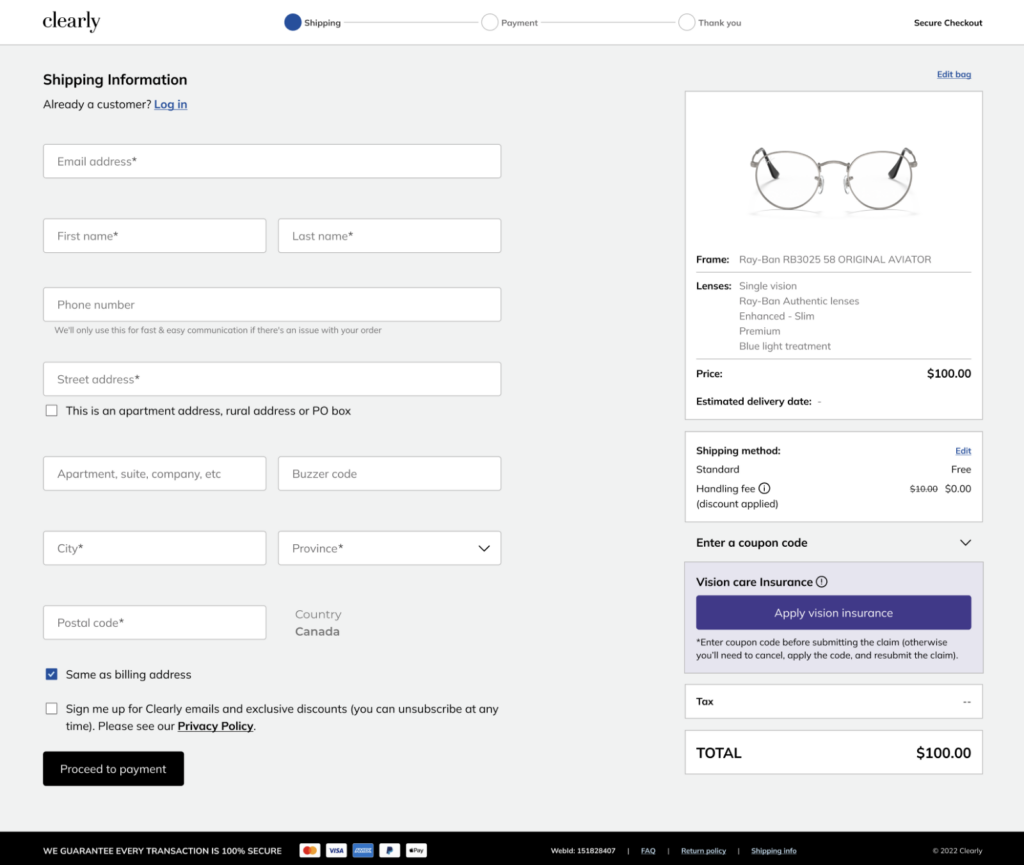Focus the First name field

coord(154,236)
